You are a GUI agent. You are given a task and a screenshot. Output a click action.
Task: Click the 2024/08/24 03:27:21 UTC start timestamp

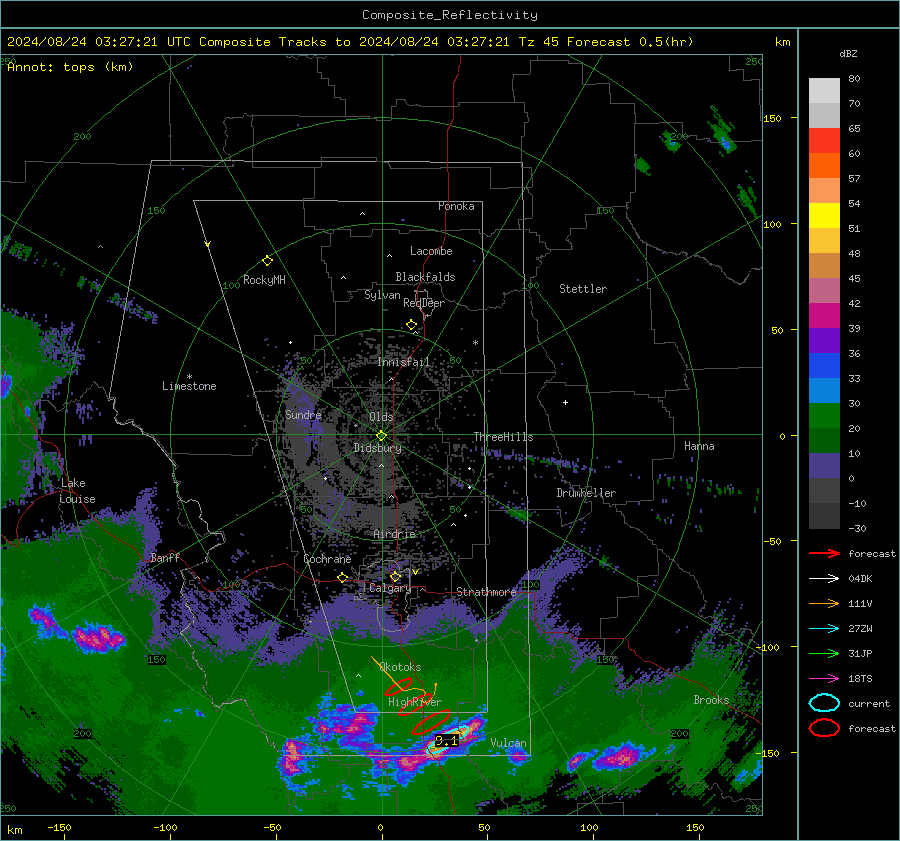pos(98,42)
